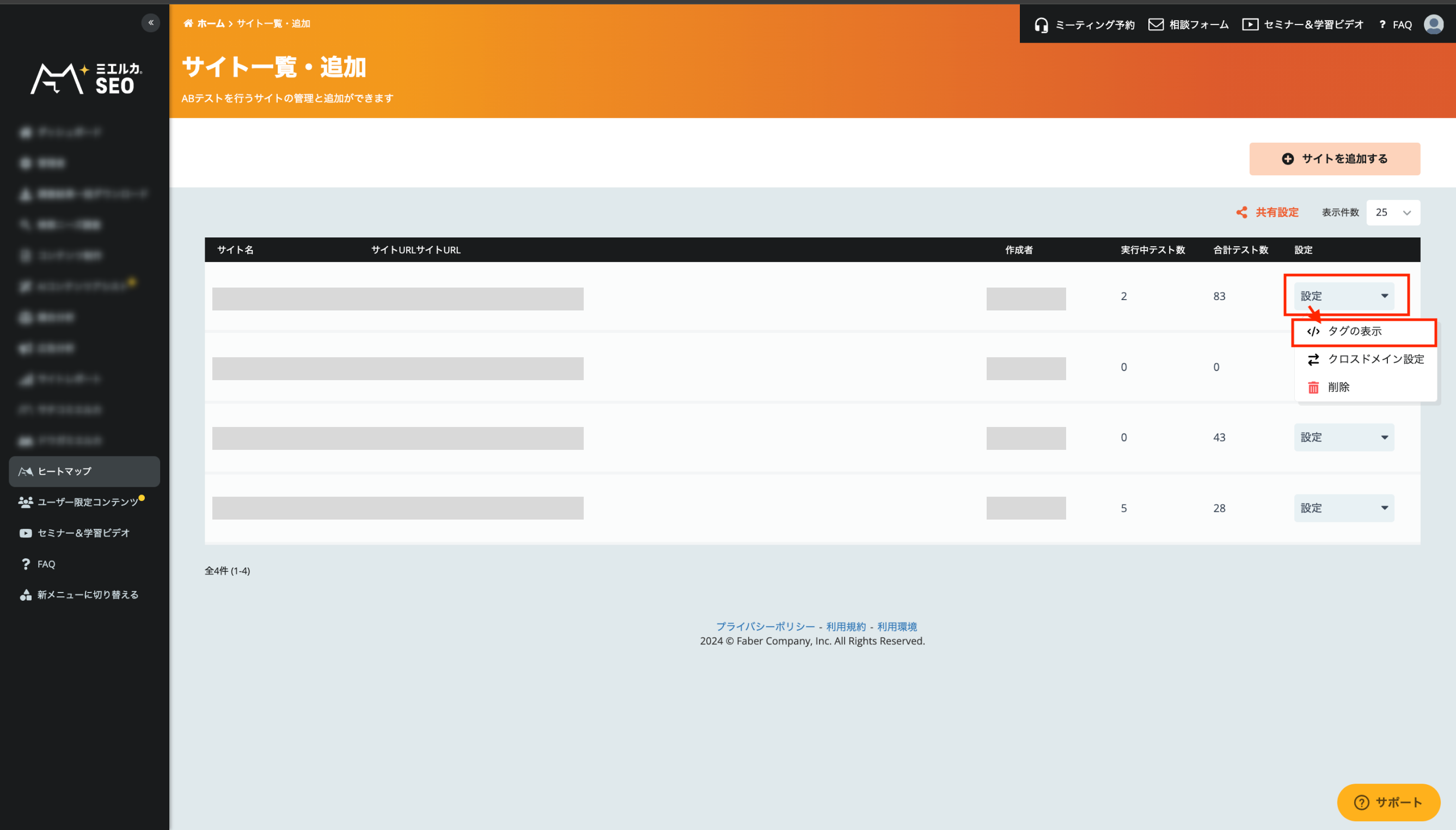Click the 共有設定 share icon
The image size is (1456, 830).
(1241, 212)
